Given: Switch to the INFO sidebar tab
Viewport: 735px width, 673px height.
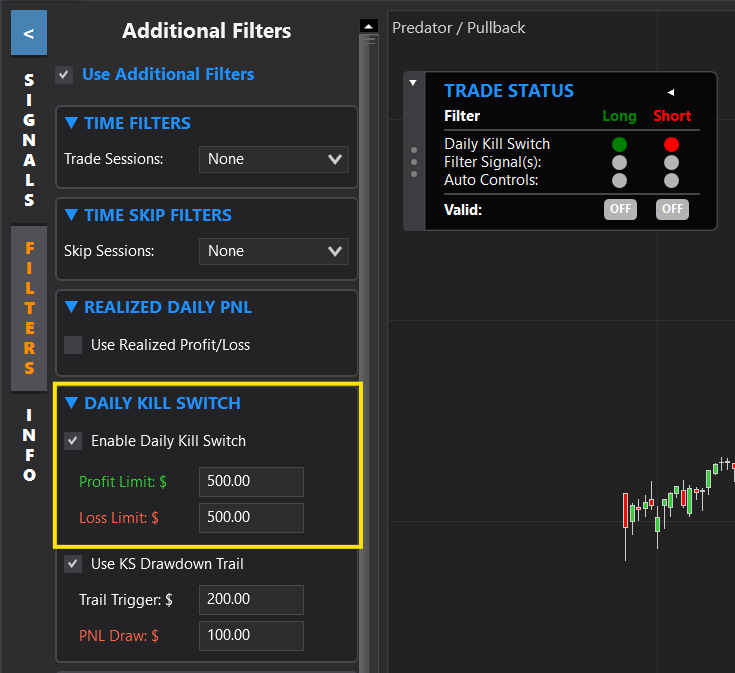Looking at the screenshot, I should point(29,444).
